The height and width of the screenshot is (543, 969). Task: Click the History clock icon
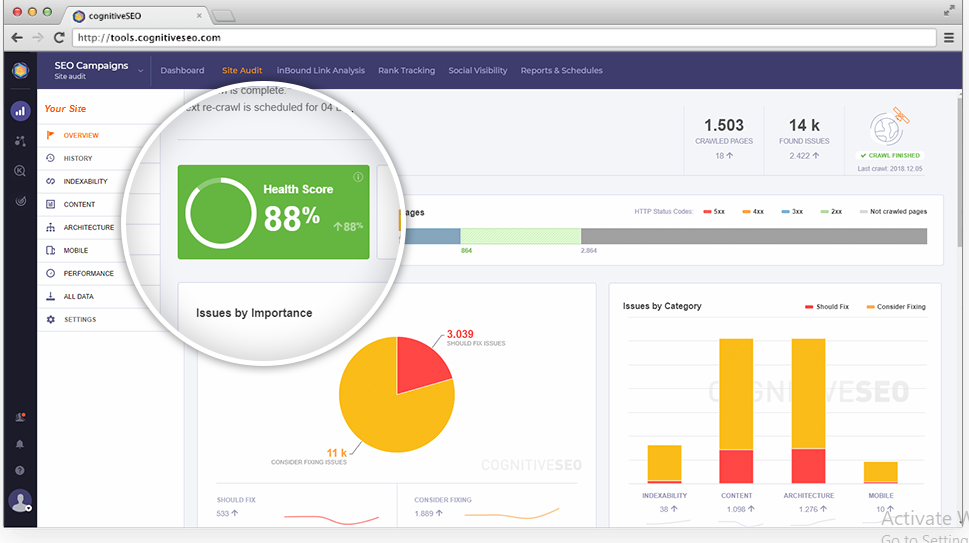[51, 158]
